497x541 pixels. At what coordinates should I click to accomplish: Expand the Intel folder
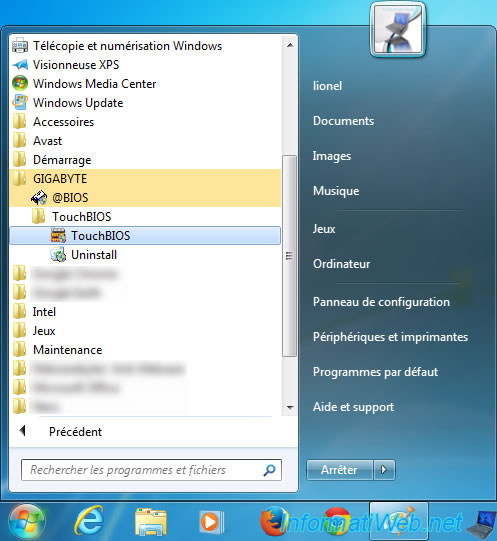click(x=145, y=312)
